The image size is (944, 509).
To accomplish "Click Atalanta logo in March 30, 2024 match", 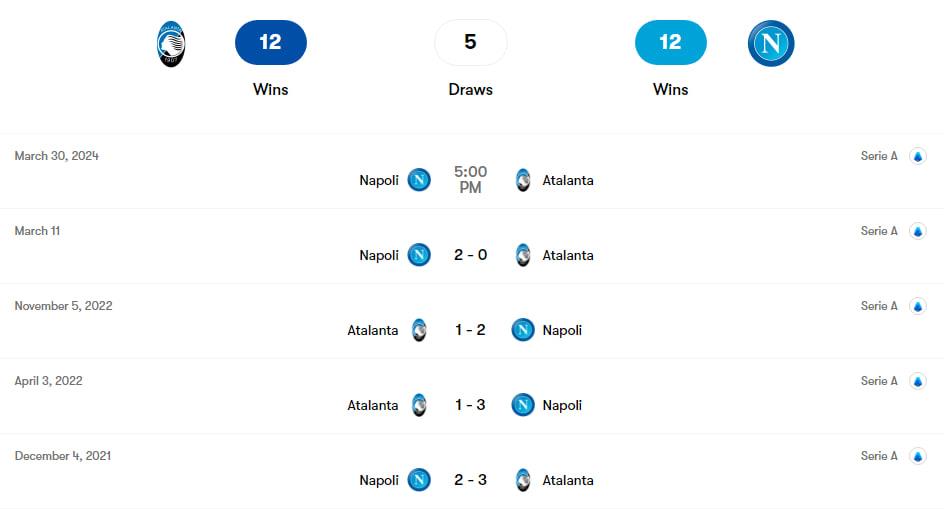I will pyautogui.click(x=522, y=180).
